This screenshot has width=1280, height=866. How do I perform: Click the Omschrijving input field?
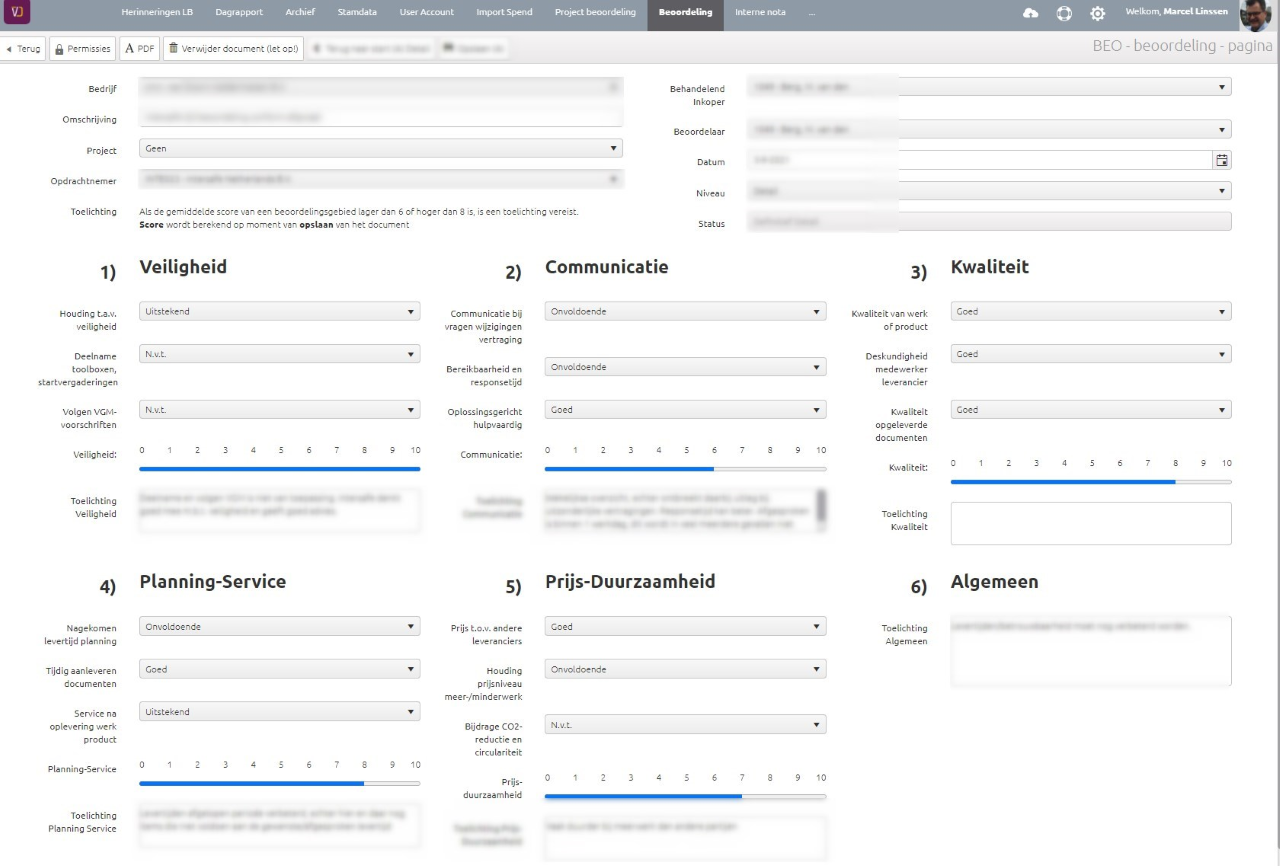pyautogui.click(x=380, y=117)
